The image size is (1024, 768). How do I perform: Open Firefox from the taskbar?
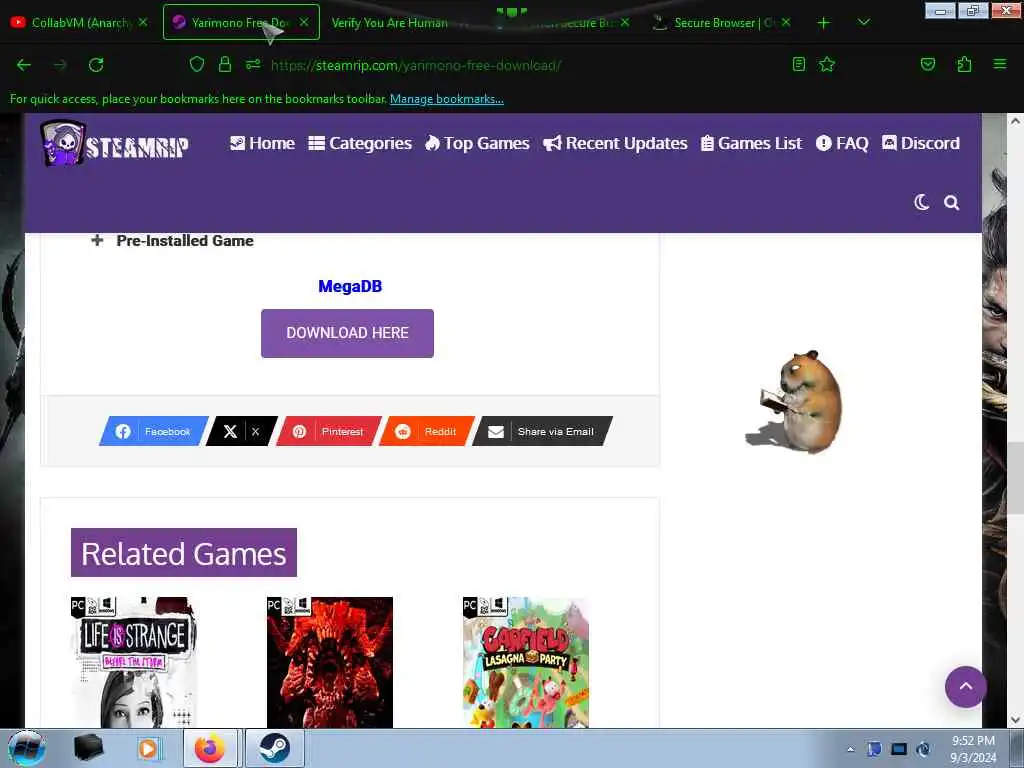[210, 748]
